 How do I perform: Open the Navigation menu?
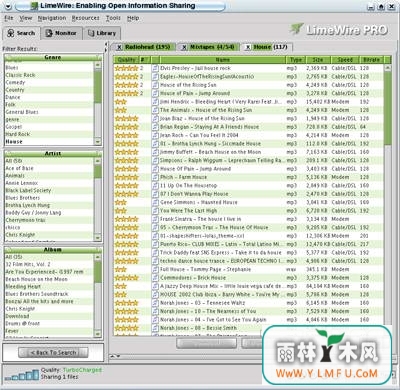(52, 18)
